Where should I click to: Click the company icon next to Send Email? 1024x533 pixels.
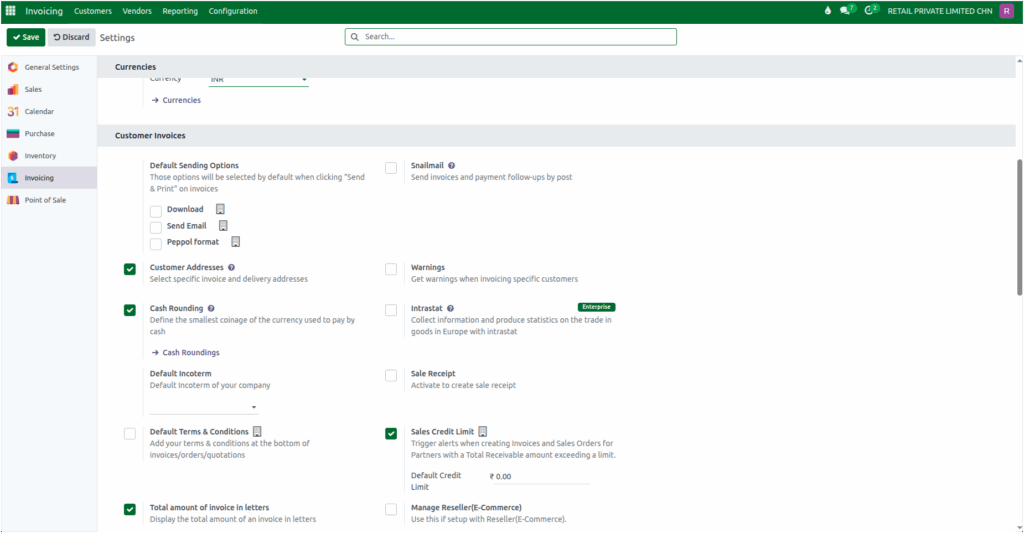point(223,225)
